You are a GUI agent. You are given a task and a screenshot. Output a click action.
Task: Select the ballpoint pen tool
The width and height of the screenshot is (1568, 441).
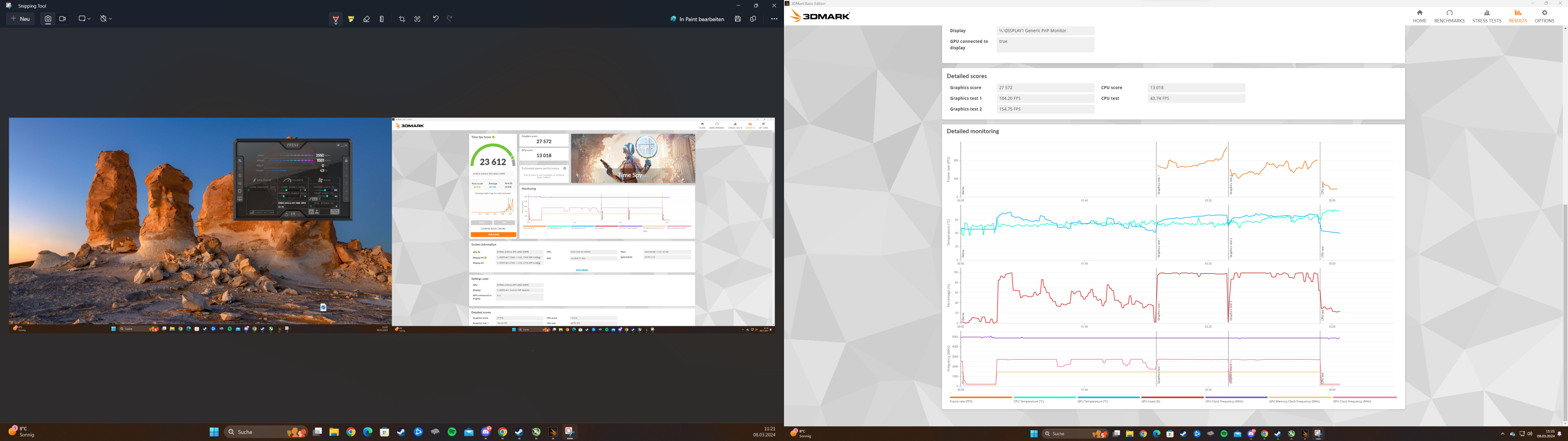pos(335,19)
